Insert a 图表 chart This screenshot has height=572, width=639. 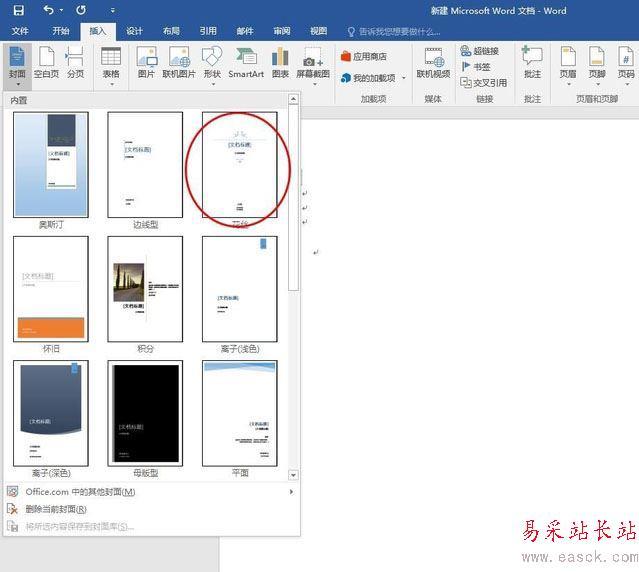point(280,63)
